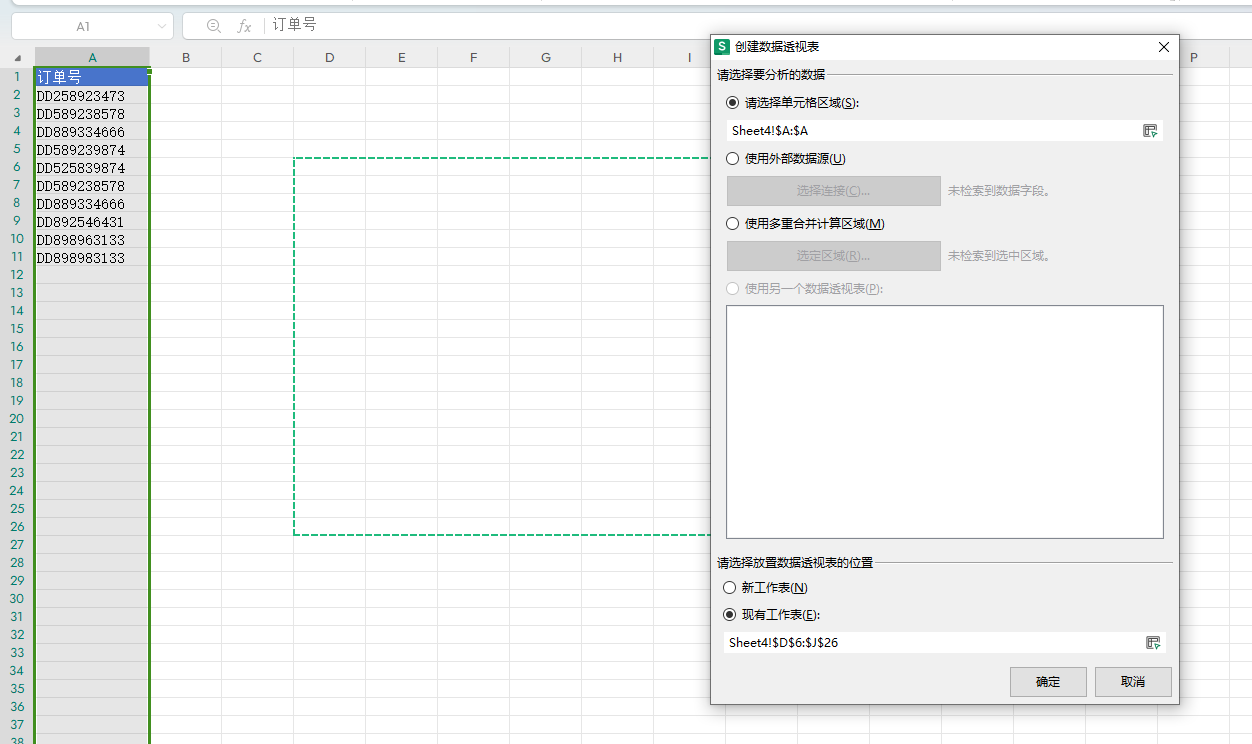Select column C header
Viewport: 1252px width, 744px height.
[x=257, y=58]
